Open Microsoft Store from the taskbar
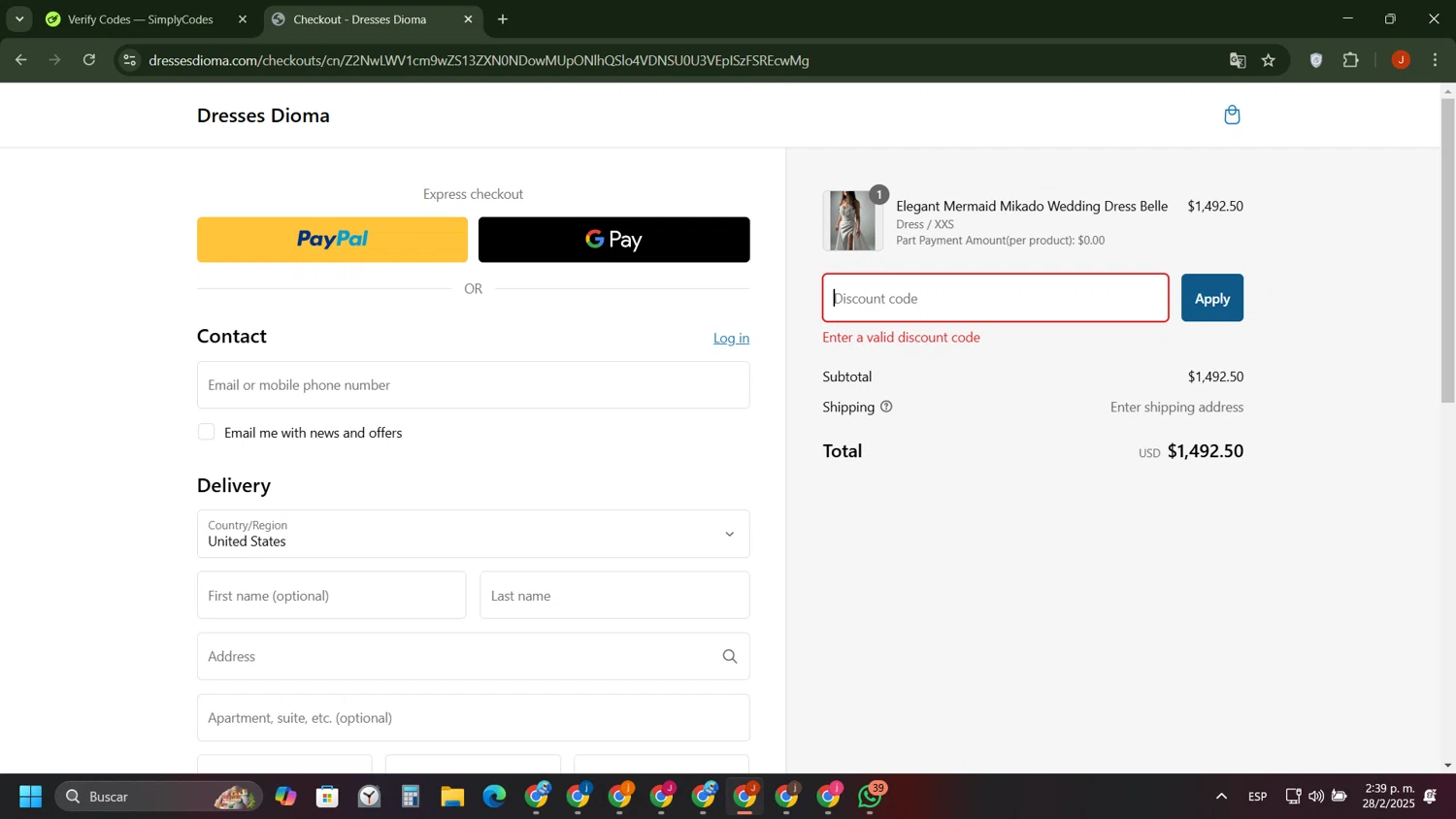The width and height of the screenshot is (1456, 819). tap(327, 797)
